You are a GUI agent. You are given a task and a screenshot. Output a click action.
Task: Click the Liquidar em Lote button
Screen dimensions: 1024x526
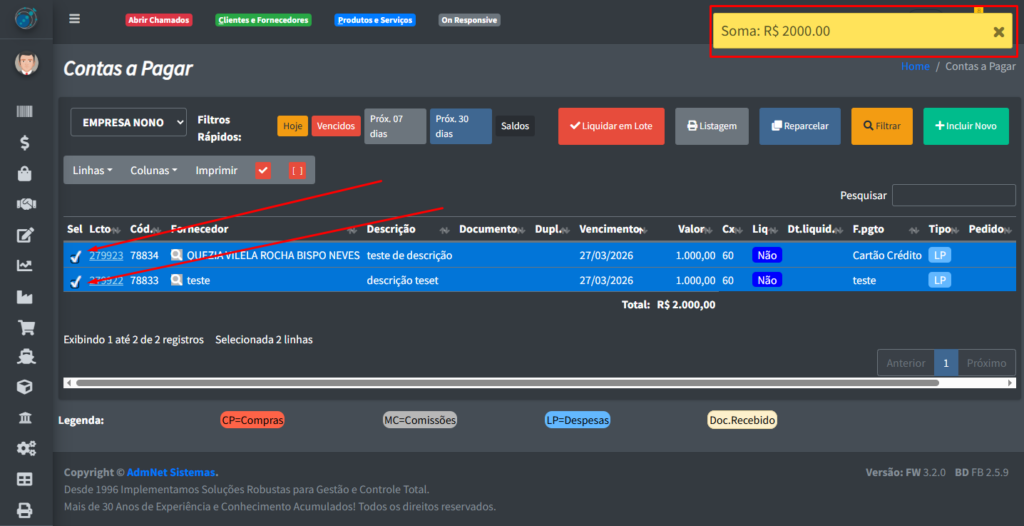(610, 126)
